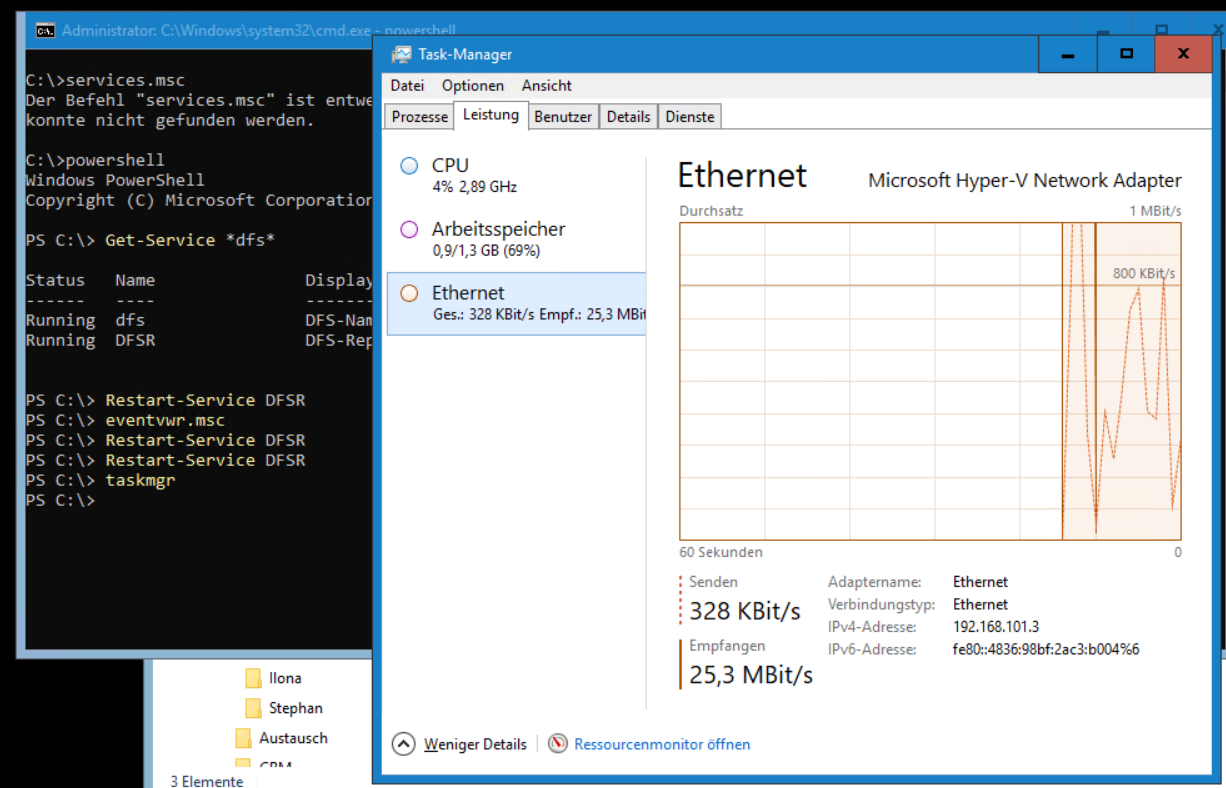The image size is (1226, 788).
Task: Minimize the Task-Manager window
Action: coord(1067,54)
